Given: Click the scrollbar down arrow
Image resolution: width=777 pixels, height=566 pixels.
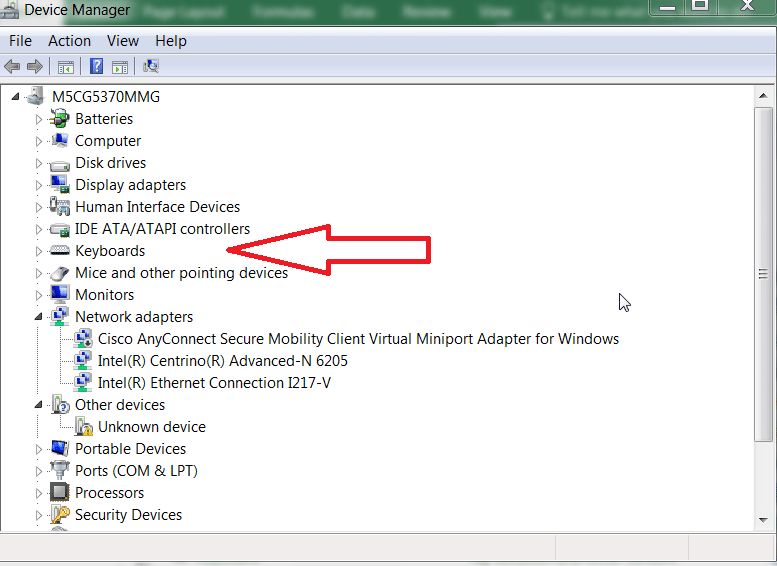Looking at the screenshot, I should [763, 520].
